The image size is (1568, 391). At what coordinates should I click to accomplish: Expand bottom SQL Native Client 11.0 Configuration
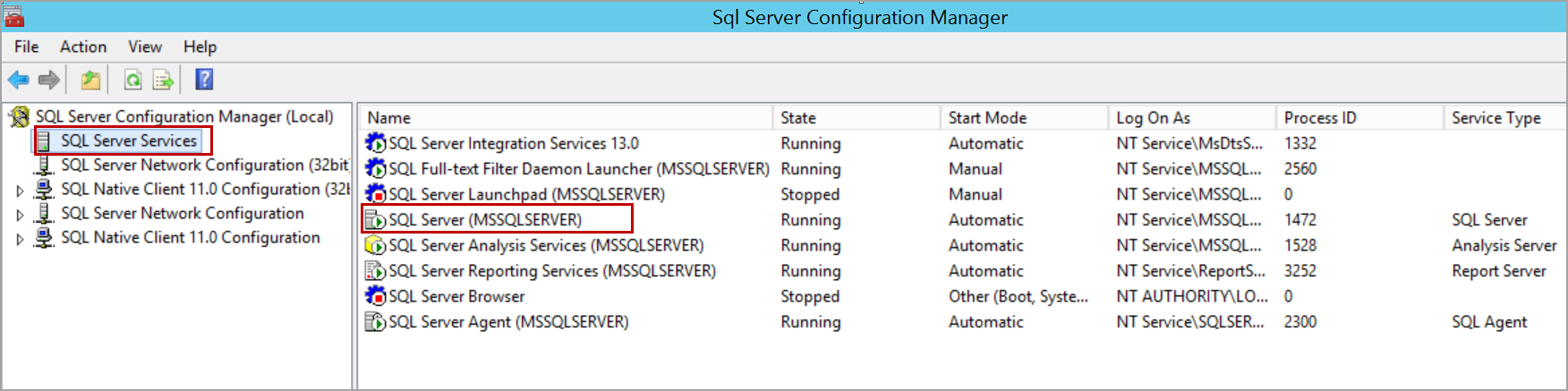click(x=20, y=239)
